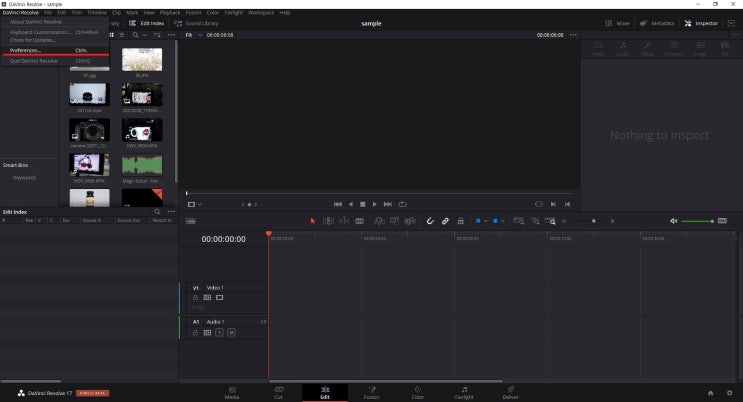This screenshot has width=743, height=402.
Task: Select the Trim Edit Mode tool
Action: point(328,221)
